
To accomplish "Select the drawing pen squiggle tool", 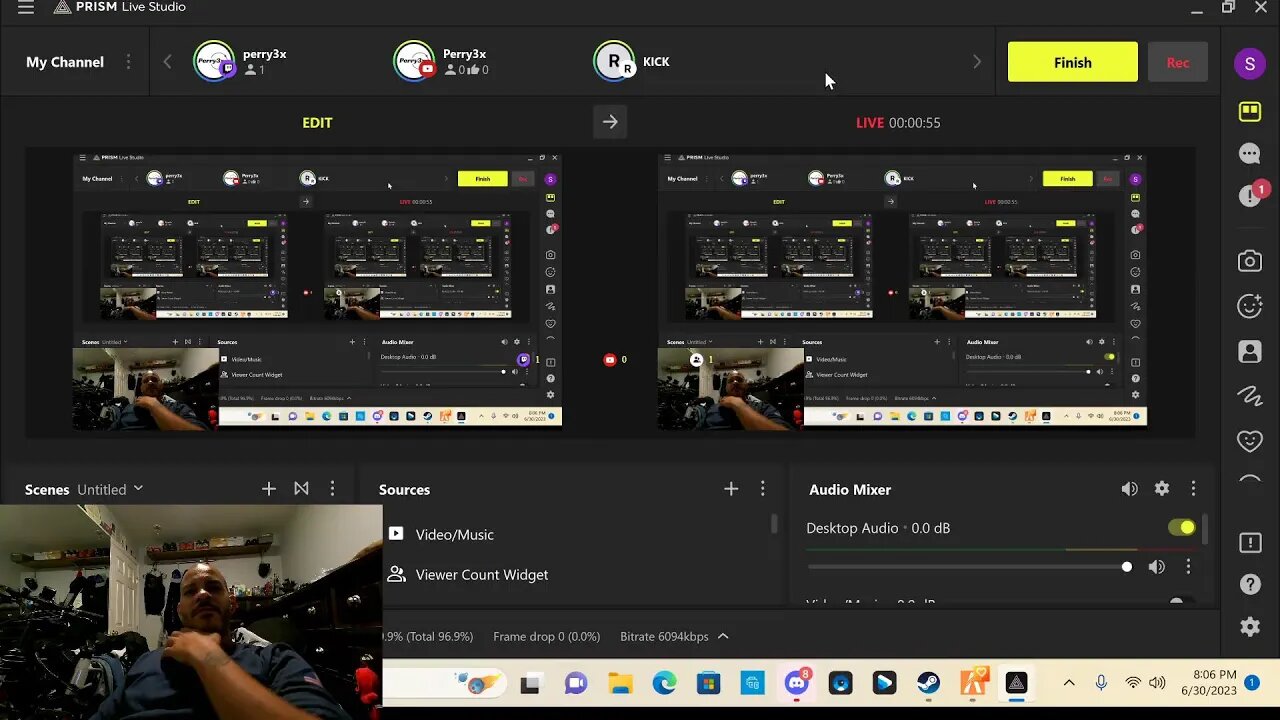I will [x=1249, y=397].
